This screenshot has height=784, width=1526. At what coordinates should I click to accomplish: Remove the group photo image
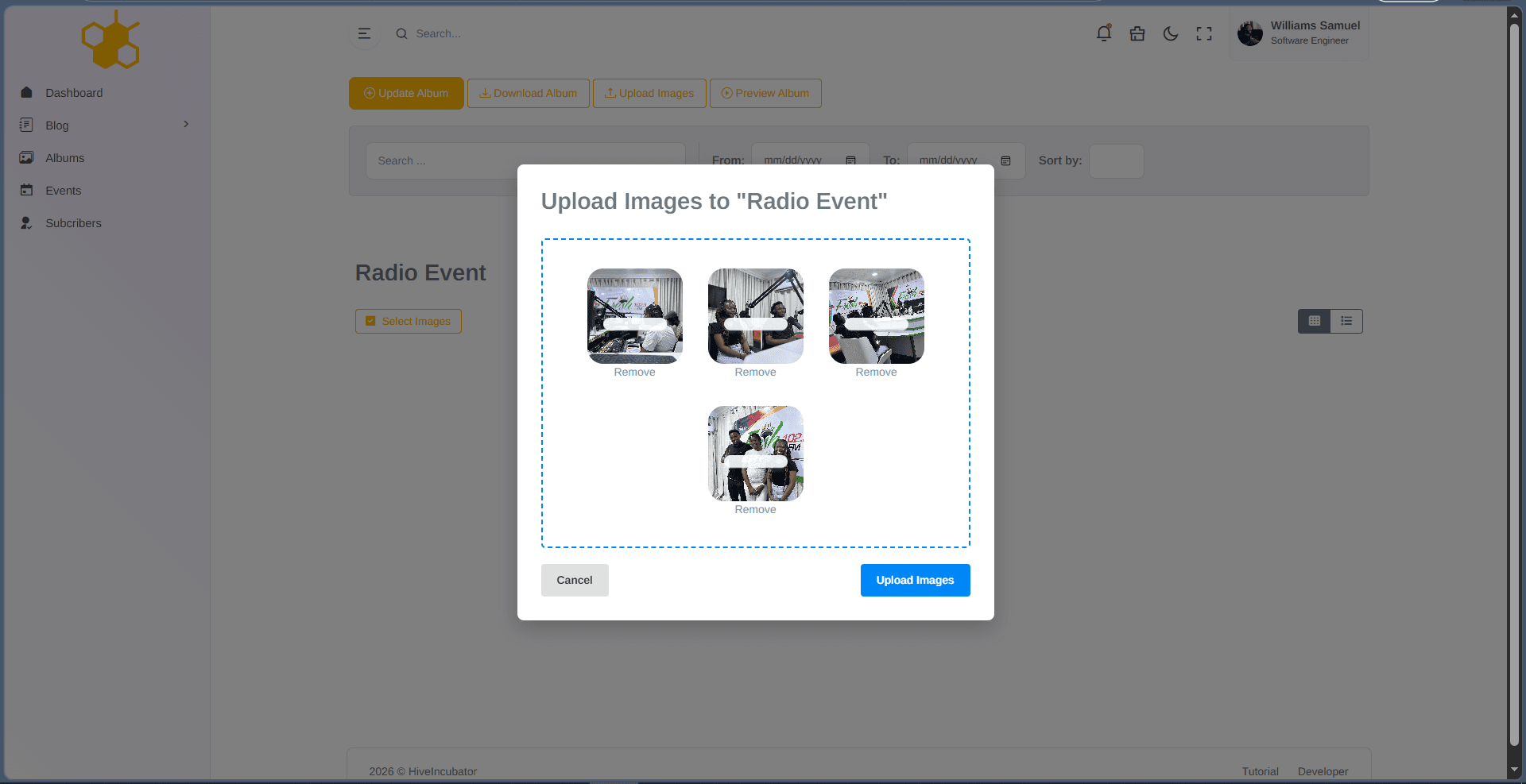tap(755, 509)
